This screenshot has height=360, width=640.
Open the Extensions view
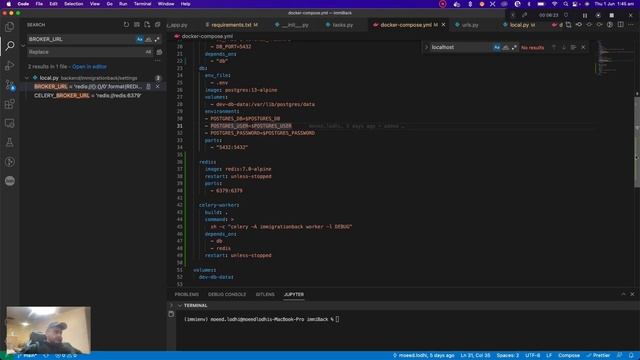pos(9,104)
